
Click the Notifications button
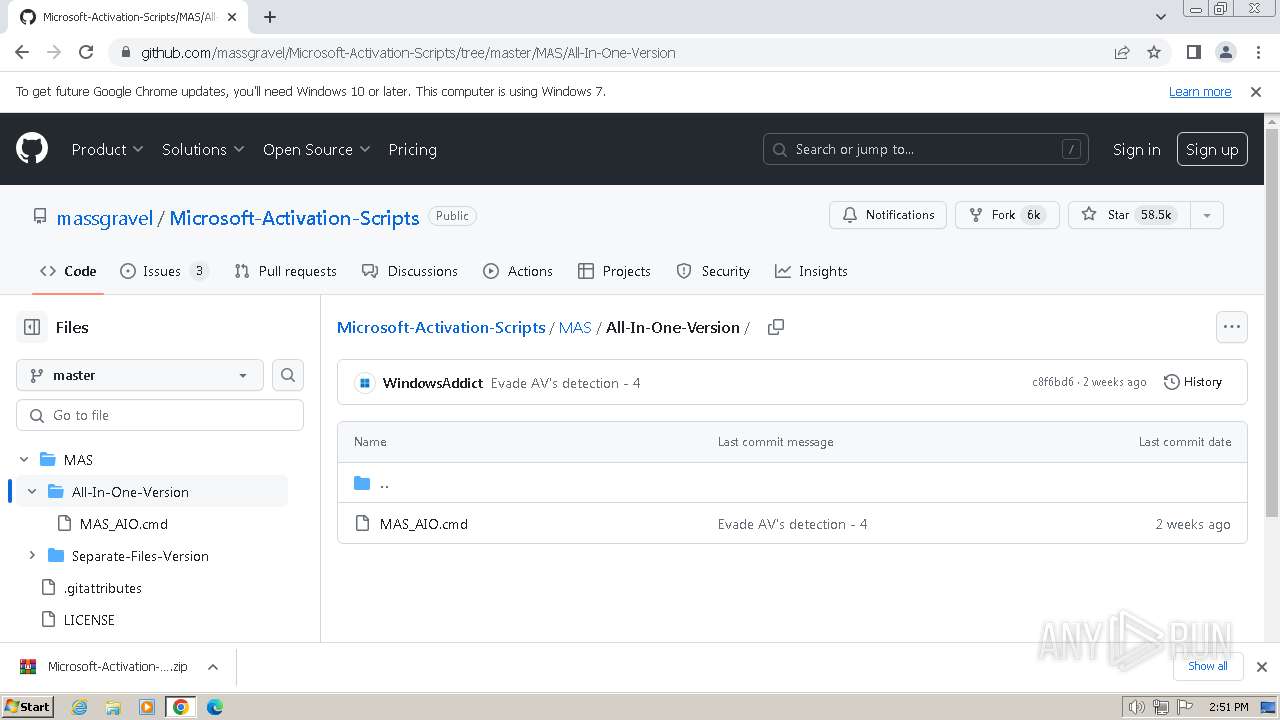click(x=888, y=215)
